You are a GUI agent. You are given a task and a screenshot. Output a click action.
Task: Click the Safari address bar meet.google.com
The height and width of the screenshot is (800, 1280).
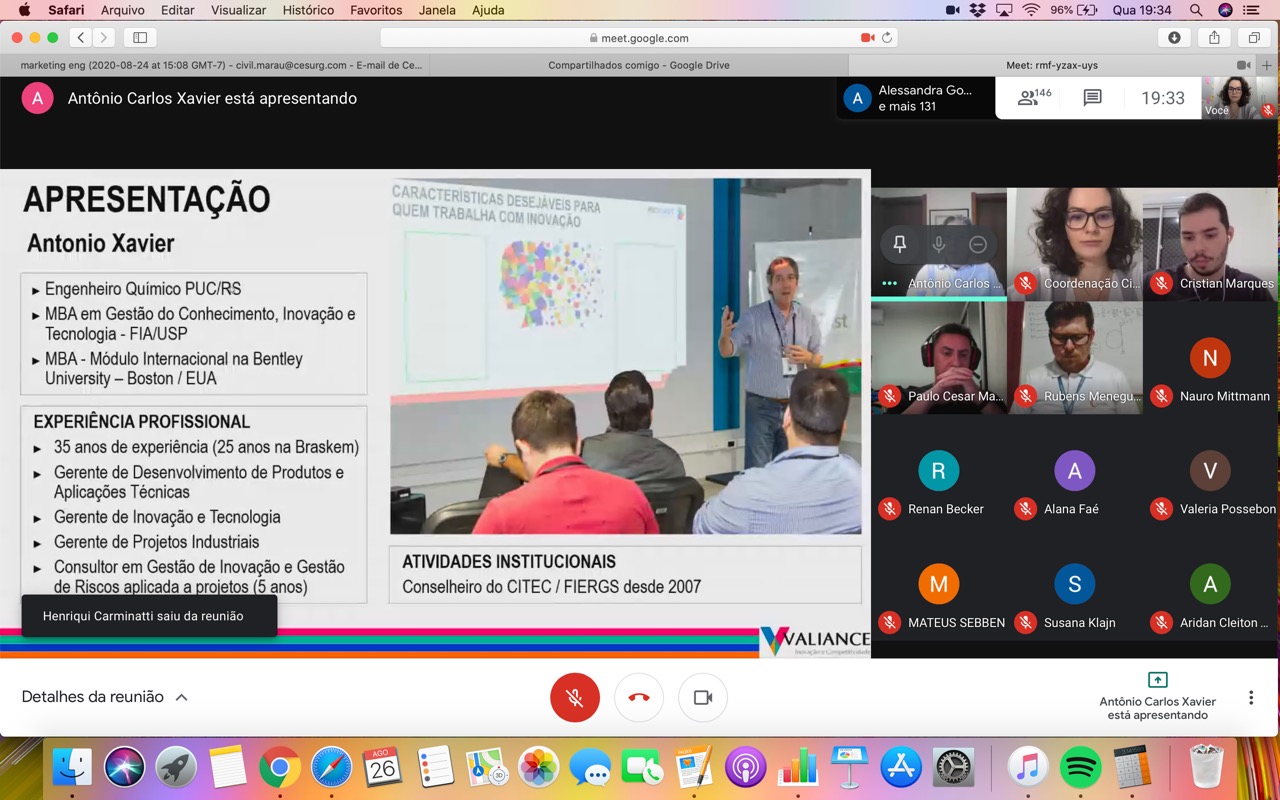640,38
